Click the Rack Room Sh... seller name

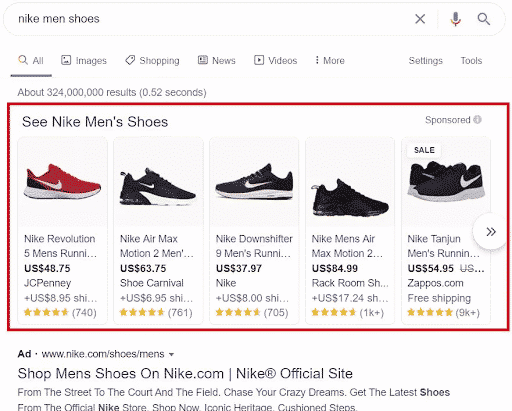pos(350,283)
